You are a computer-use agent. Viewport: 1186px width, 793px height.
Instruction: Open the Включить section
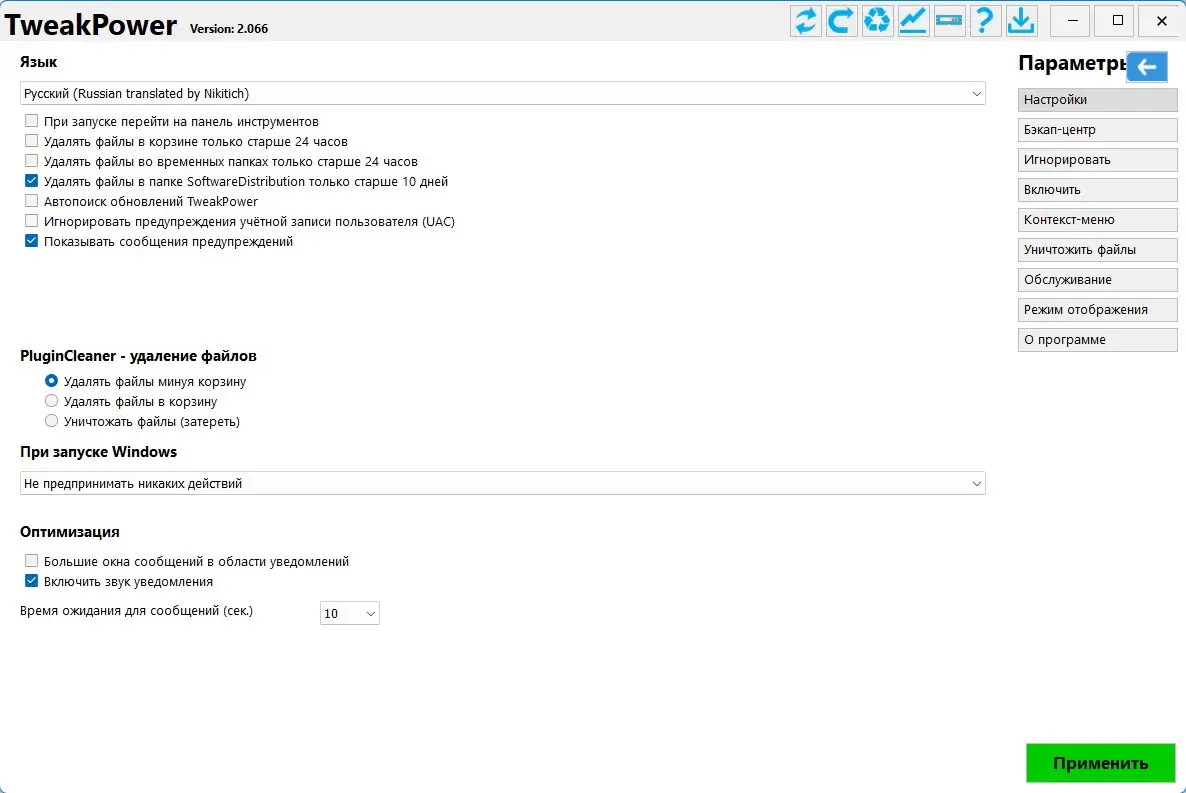tap(1098, 190)
